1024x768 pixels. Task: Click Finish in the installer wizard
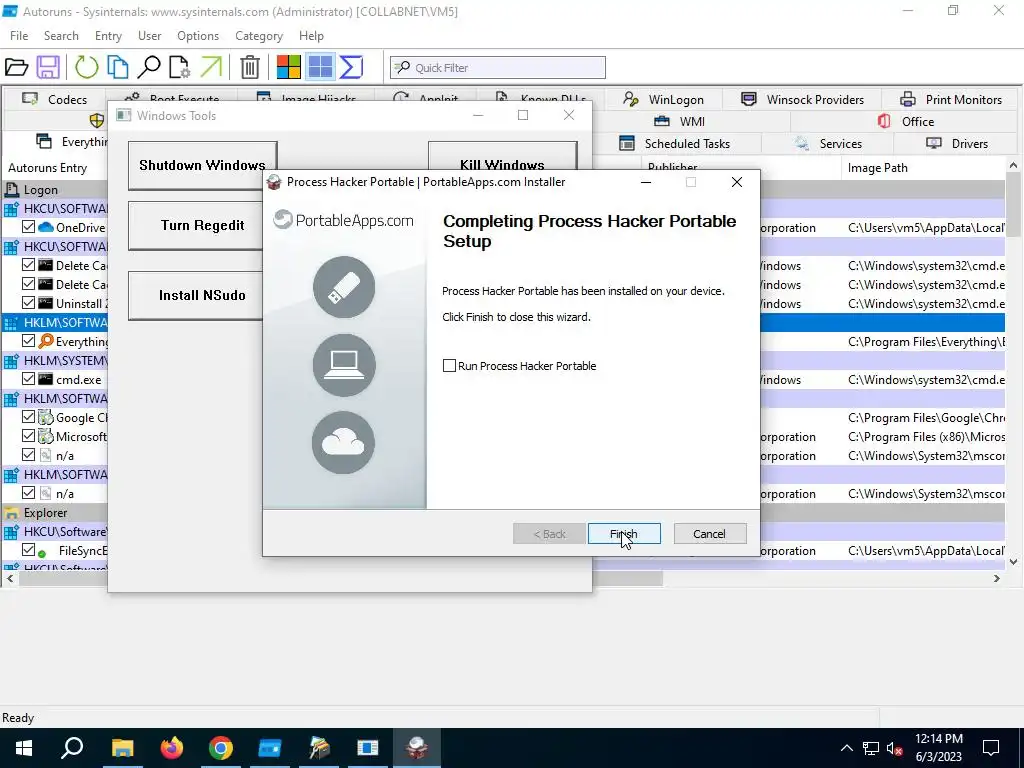coord(624,534)
